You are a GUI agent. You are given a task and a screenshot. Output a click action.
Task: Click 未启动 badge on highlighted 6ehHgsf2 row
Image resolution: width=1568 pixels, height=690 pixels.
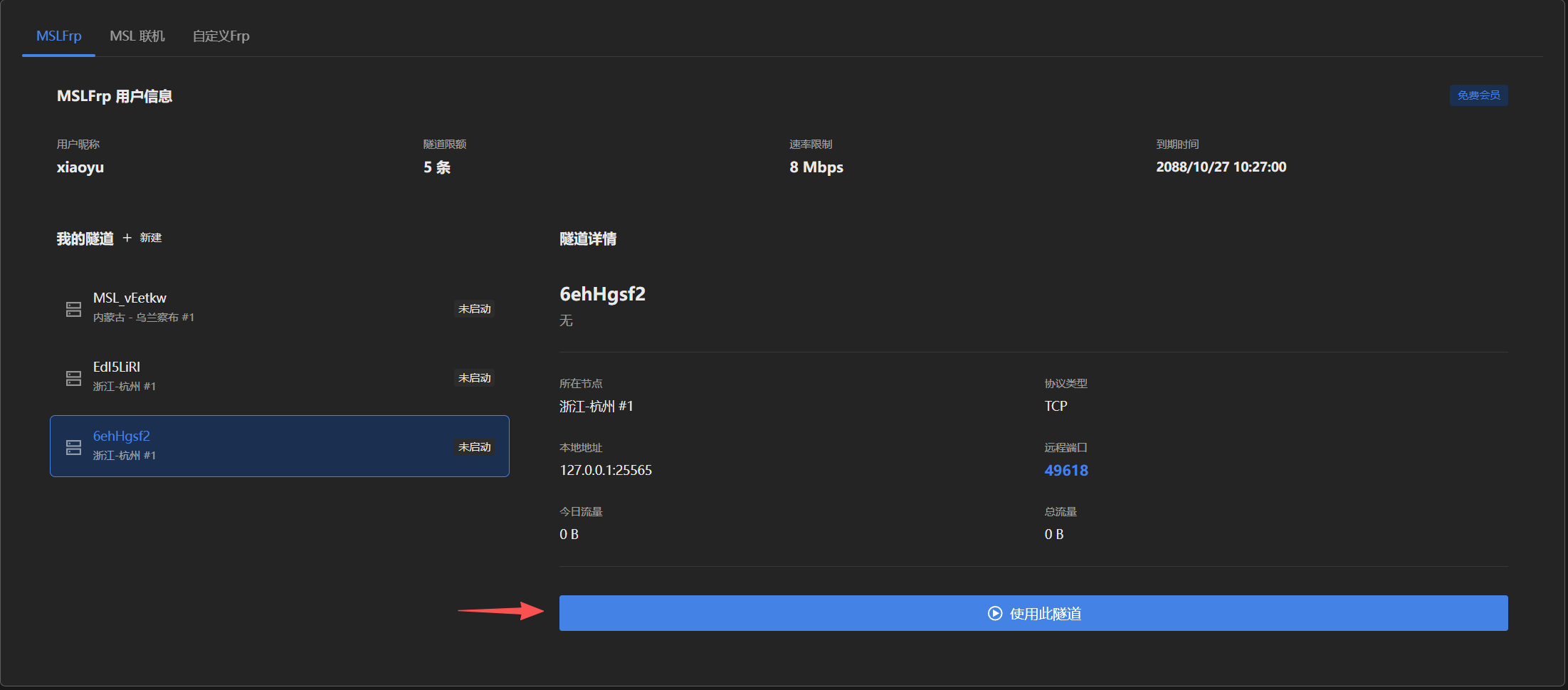pyautogui.click(x=474, y=447)
